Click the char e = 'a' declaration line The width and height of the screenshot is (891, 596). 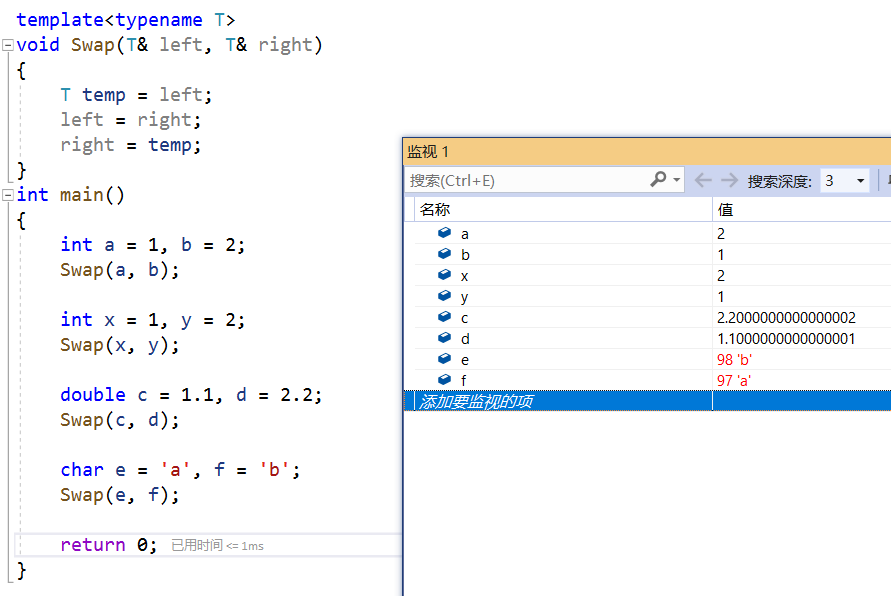point(180,470)
